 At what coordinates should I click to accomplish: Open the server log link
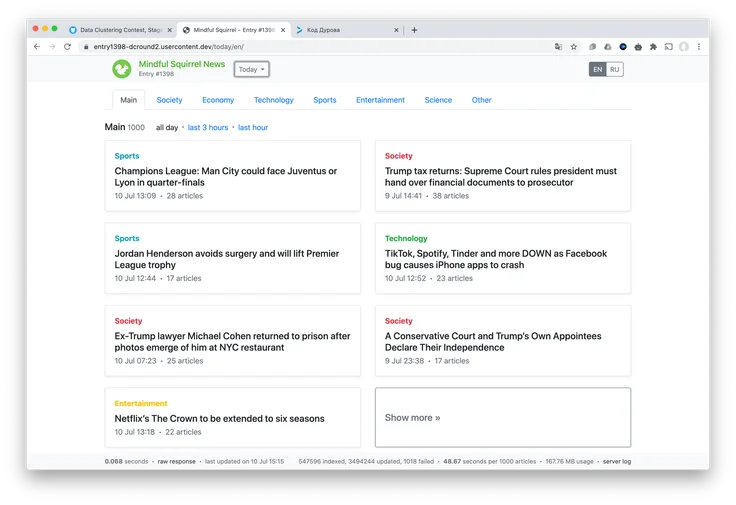pos(617,462)
